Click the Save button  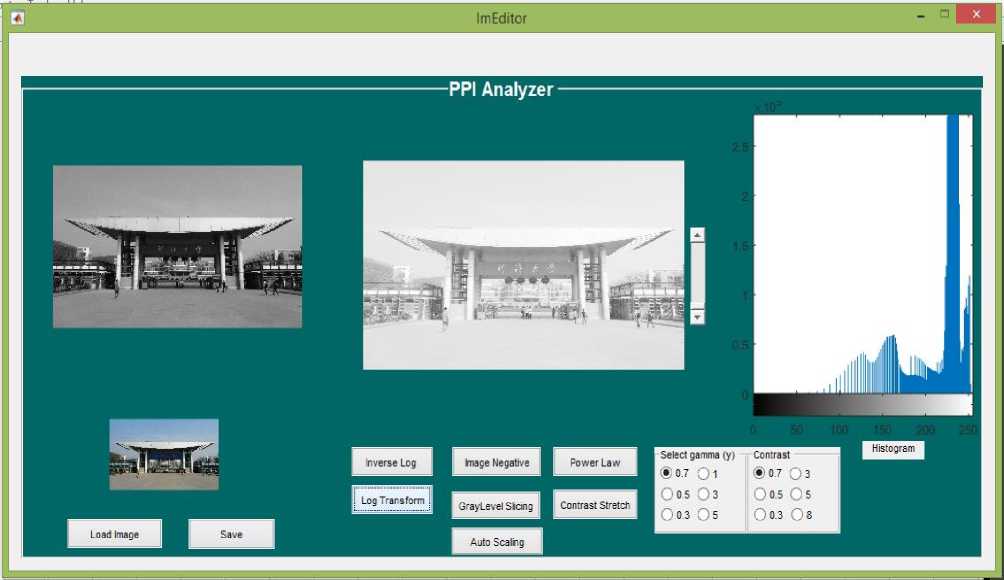pos(231,534)
